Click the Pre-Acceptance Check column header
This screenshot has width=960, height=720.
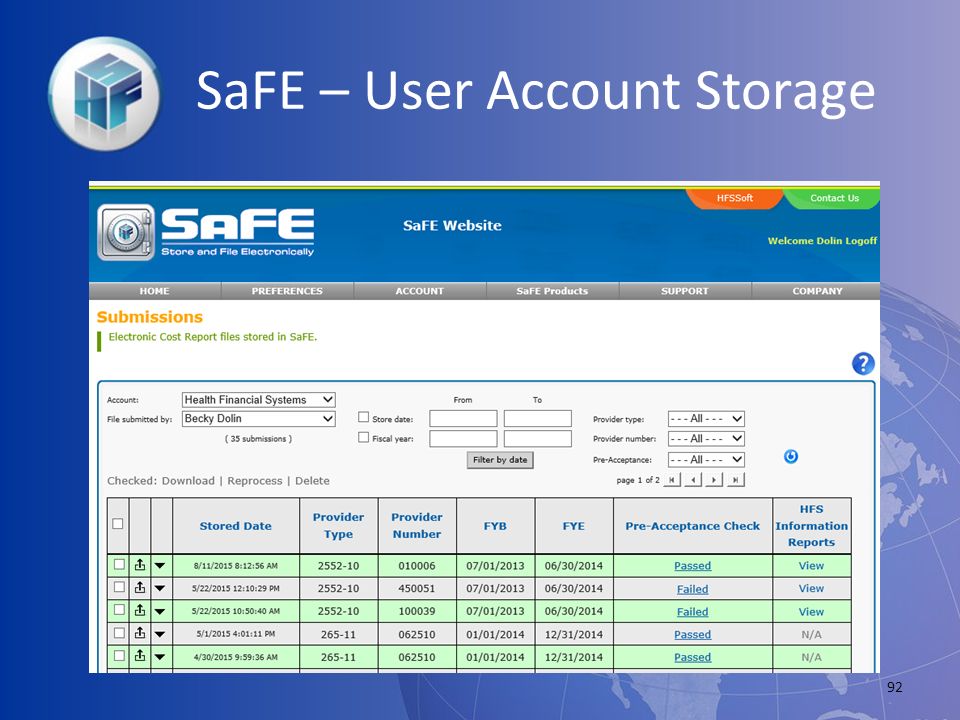pyautogui.click(x=692, y=526)
